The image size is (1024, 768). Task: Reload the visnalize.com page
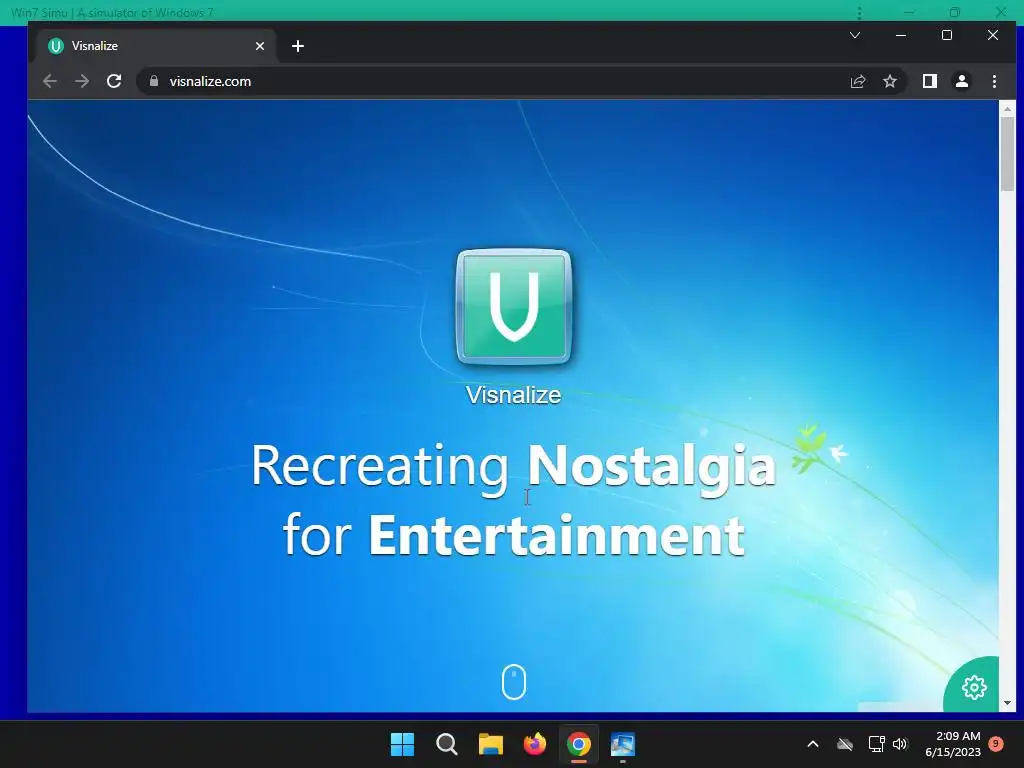coord(114,81)
